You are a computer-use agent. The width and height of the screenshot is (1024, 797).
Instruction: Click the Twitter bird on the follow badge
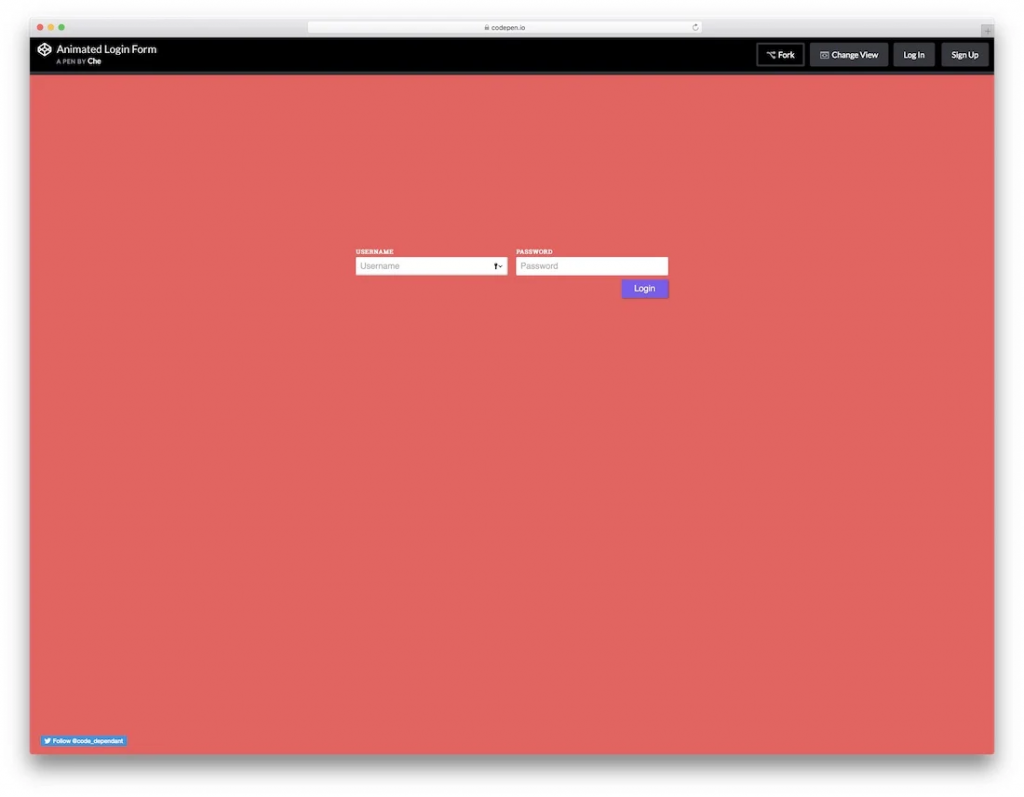pyautogui.click(x=47, y=741)
